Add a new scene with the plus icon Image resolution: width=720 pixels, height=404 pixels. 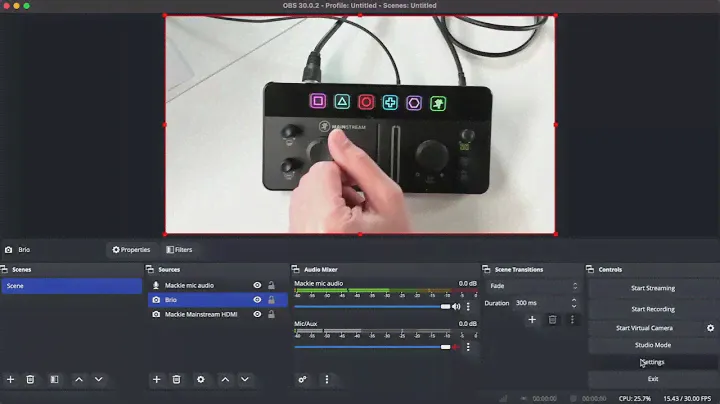click(x=11, y=380)
